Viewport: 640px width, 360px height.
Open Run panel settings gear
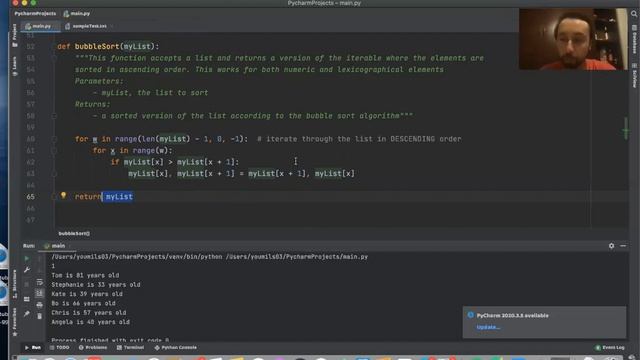(611, 246)
